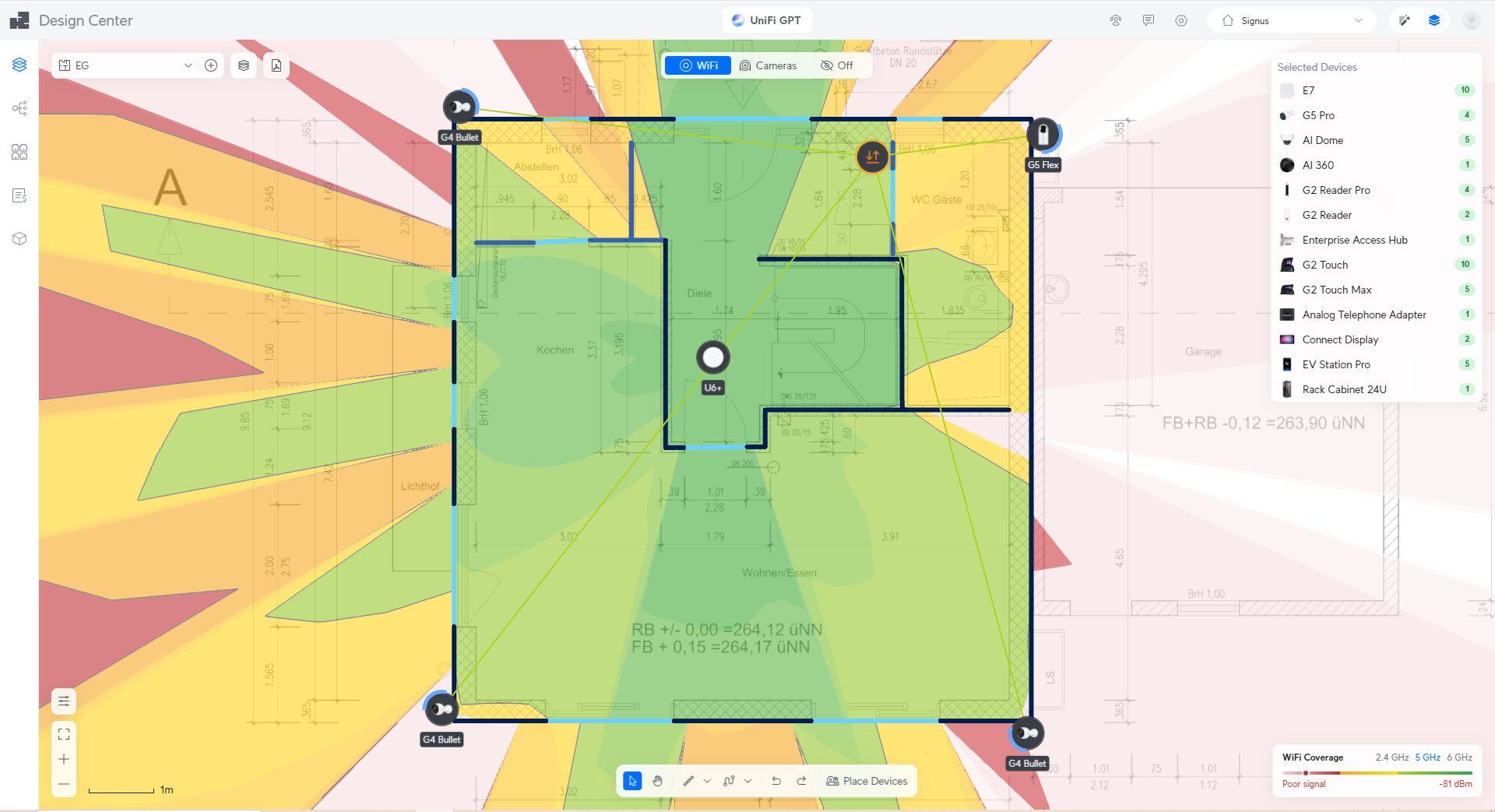Expand the drawing tool options arrow
1495x812 pixels.
[707, 781]
